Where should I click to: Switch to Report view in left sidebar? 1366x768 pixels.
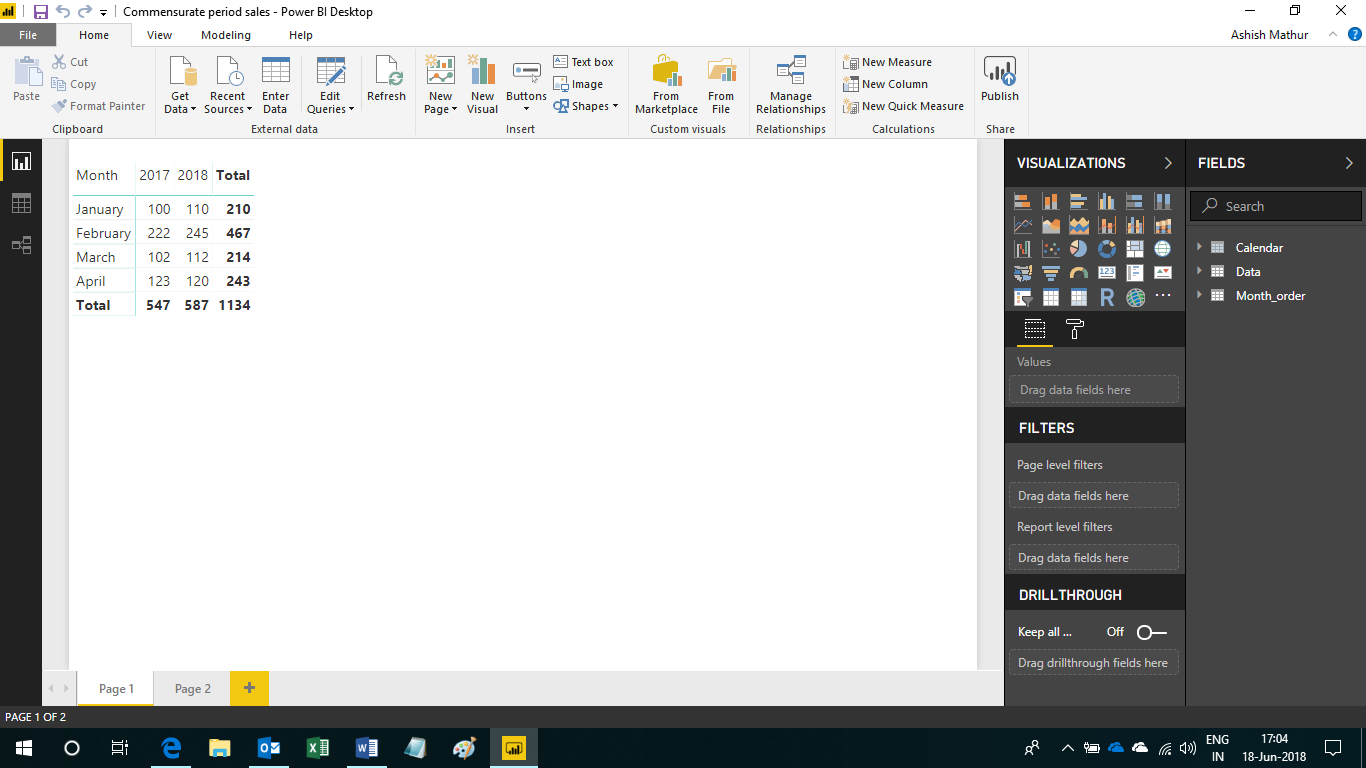coord(21,161)
